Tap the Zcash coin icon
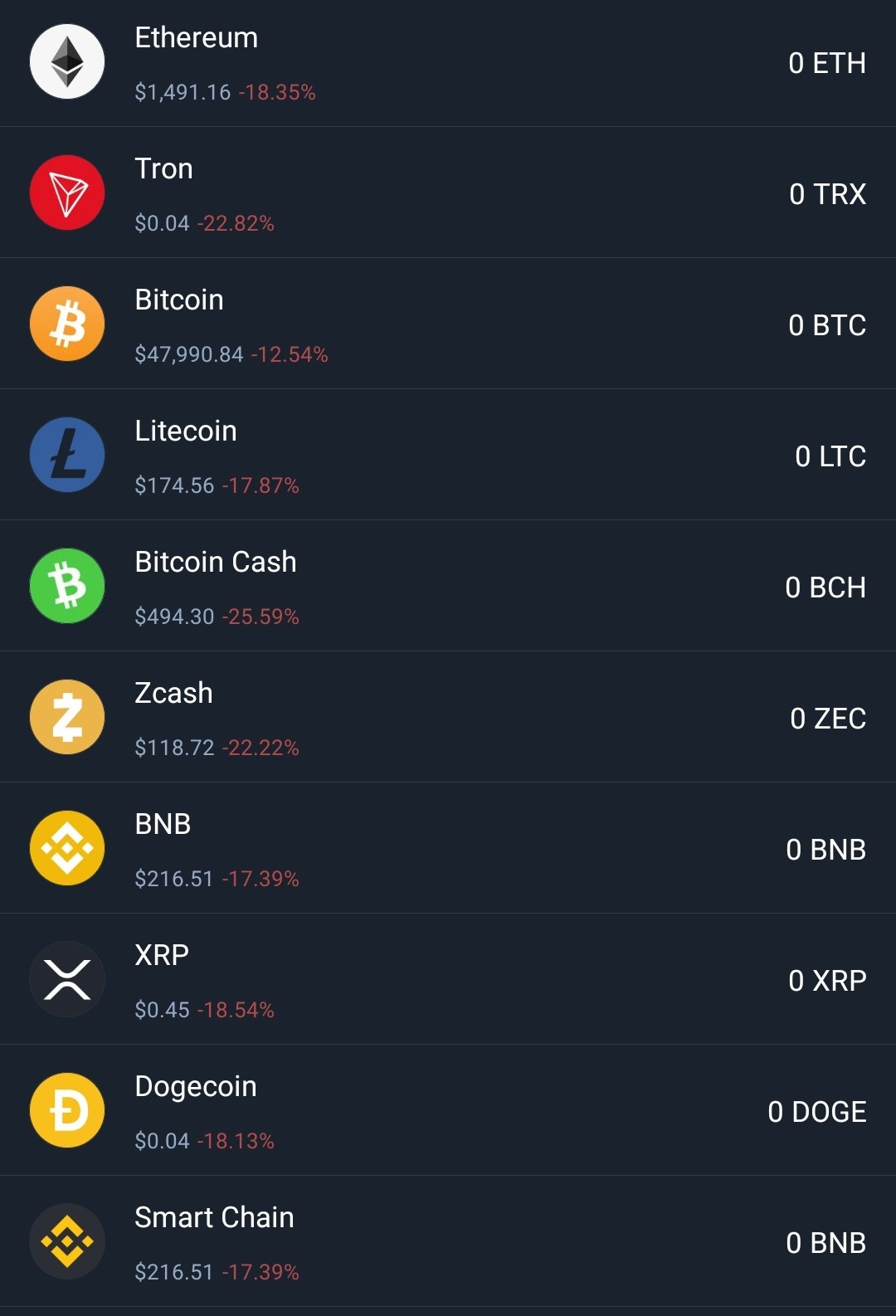The width and height of the screenshot is (896, 1316). [x=67, y=718]
